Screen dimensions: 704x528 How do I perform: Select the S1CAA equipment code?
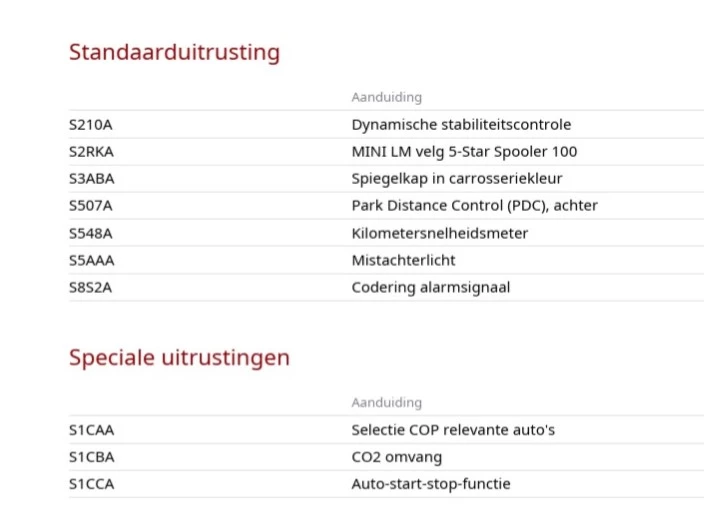click(92, 430)
